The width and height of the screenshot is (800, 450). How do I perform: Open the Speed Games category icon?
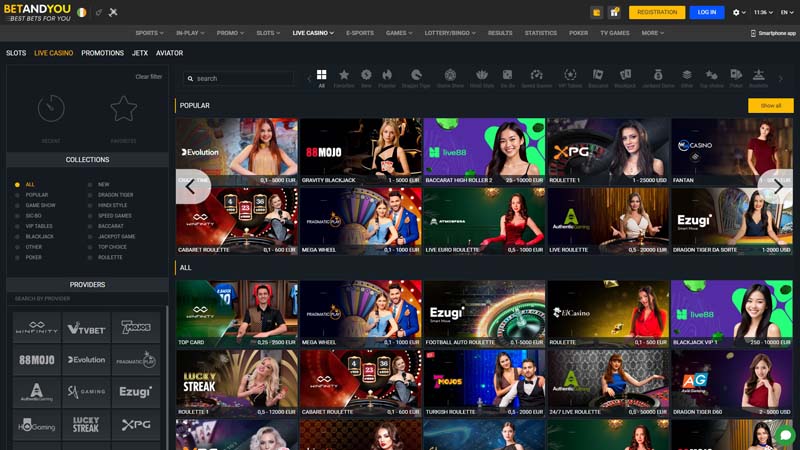point(536,77)
